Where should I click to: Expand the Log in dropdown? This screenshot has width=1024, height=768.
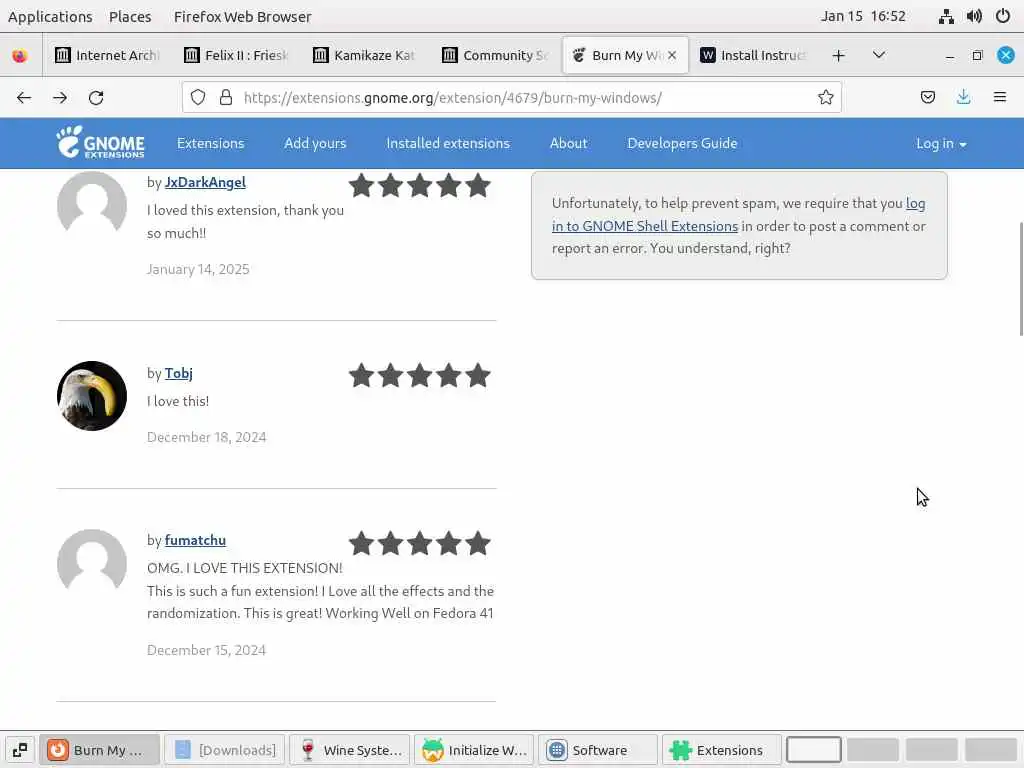(941, 144)
